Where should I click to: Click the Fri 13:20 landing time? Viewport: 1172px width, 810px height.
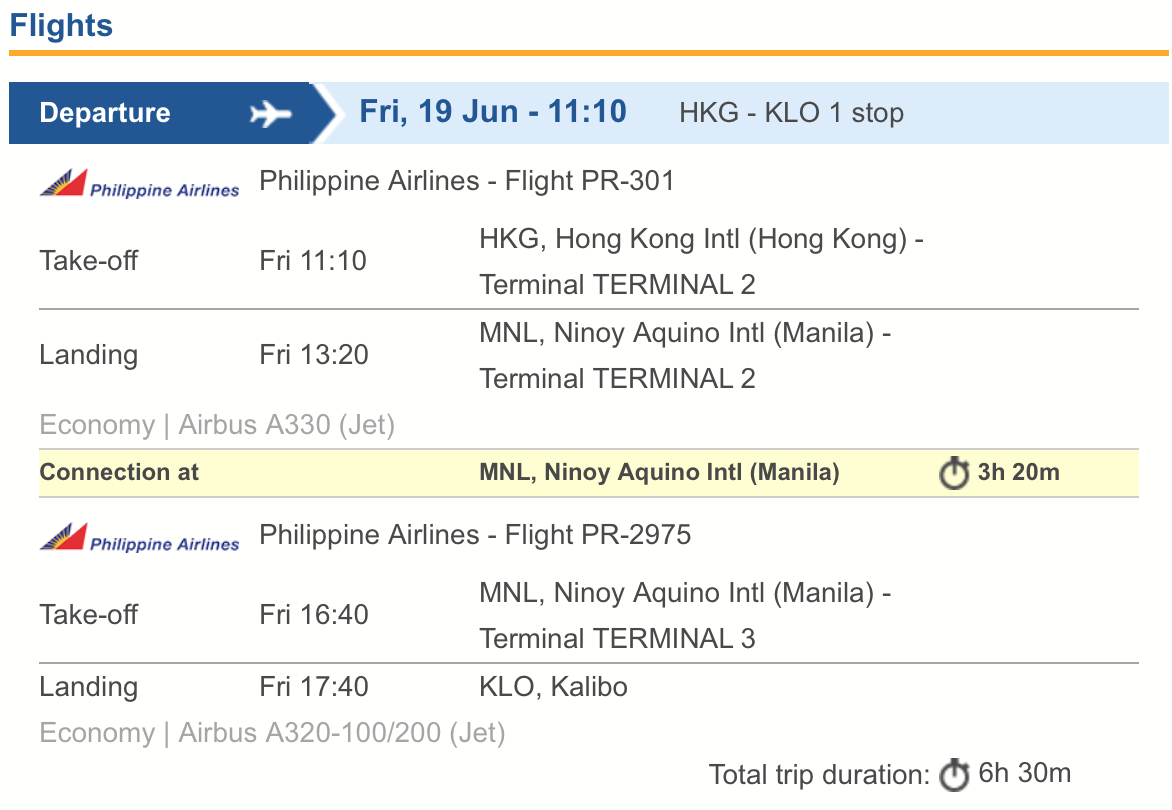313,355
